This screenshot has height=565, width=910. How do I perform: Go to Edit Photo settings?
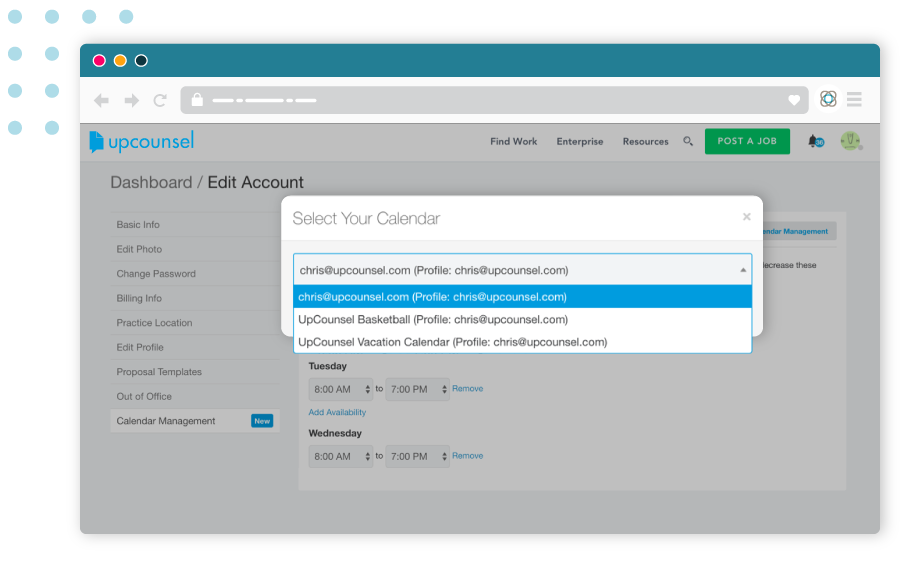point(194,249)
